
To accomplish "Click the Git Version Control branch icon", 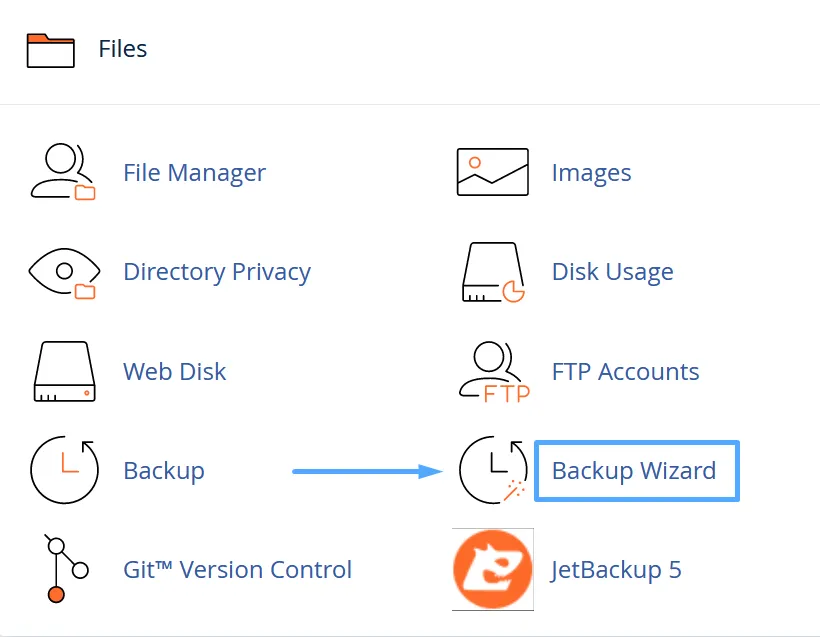I will [64, 569].
